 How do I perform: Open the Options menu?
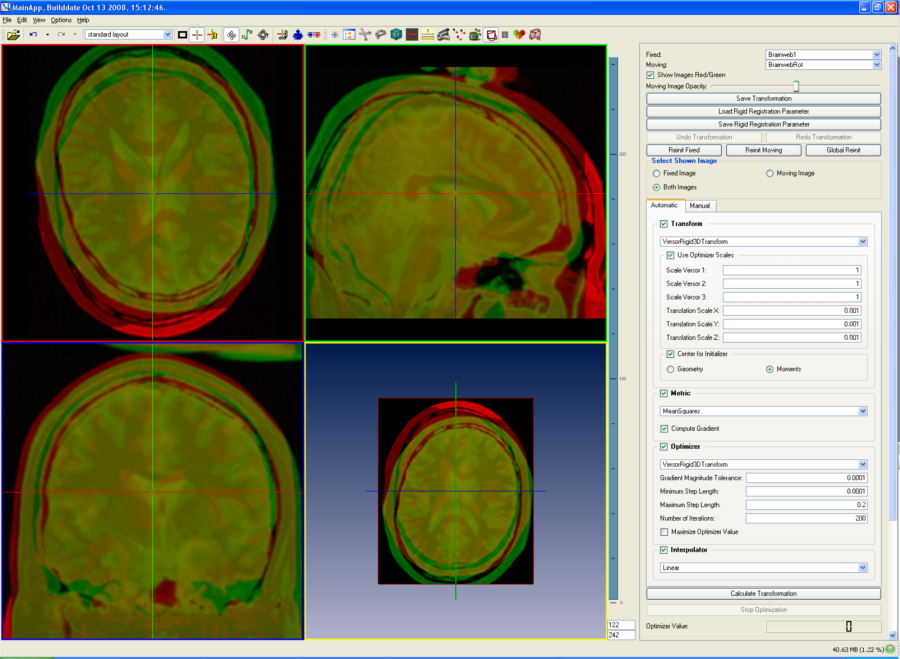pos(61,20)
